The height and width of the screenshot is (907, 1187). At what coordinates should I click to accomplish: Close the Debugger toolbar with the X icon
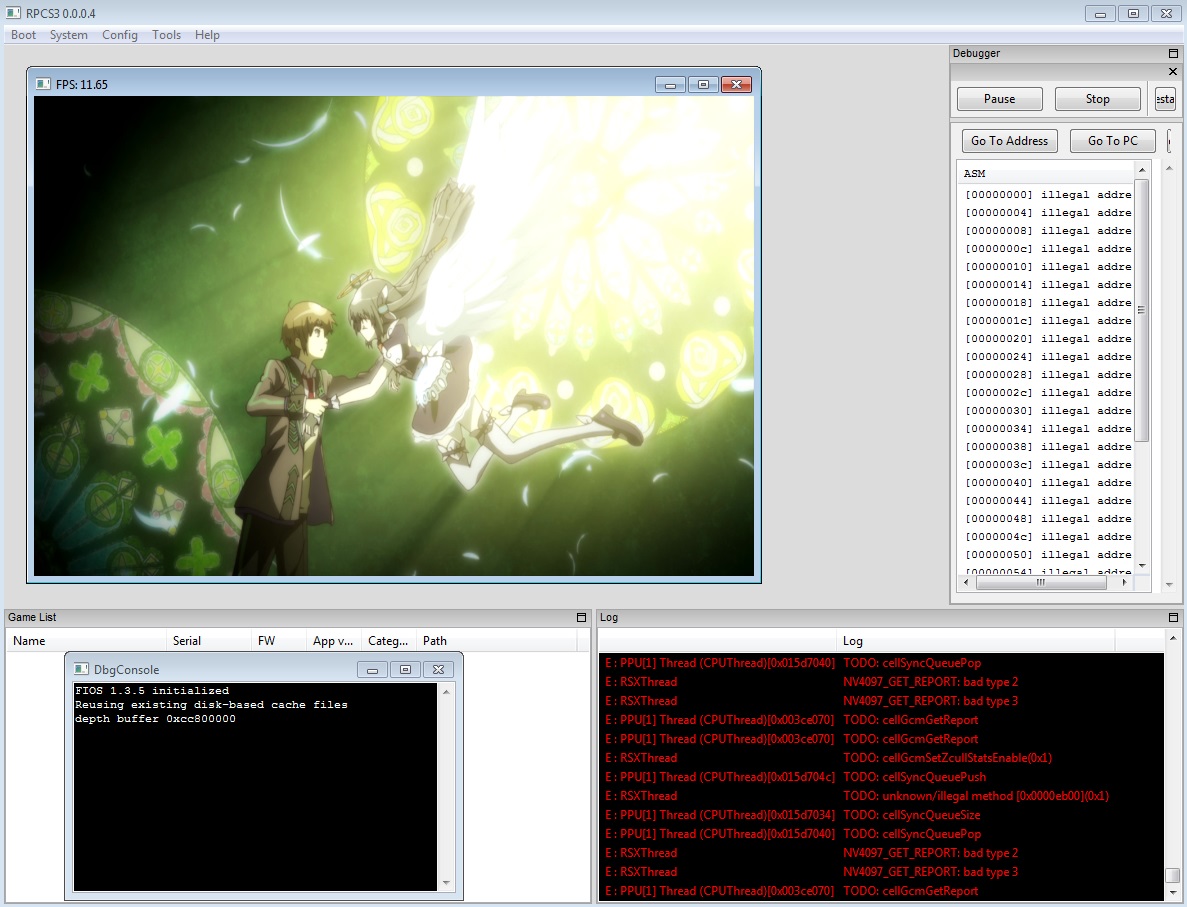pos(1173,72)
